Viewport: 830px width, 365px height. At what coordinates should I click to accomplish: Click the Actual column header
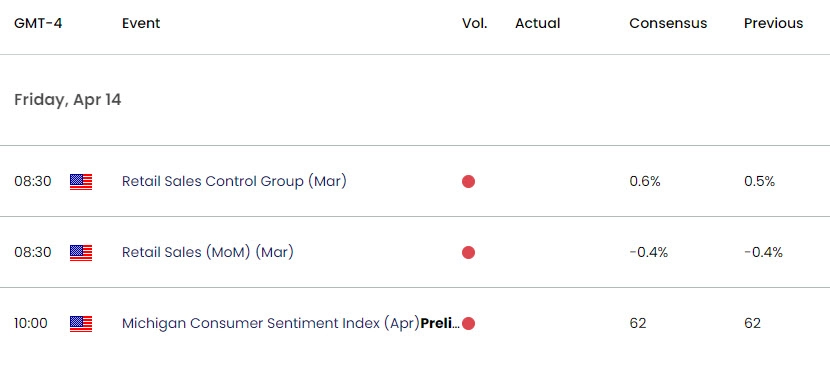[x=537, y=23]
